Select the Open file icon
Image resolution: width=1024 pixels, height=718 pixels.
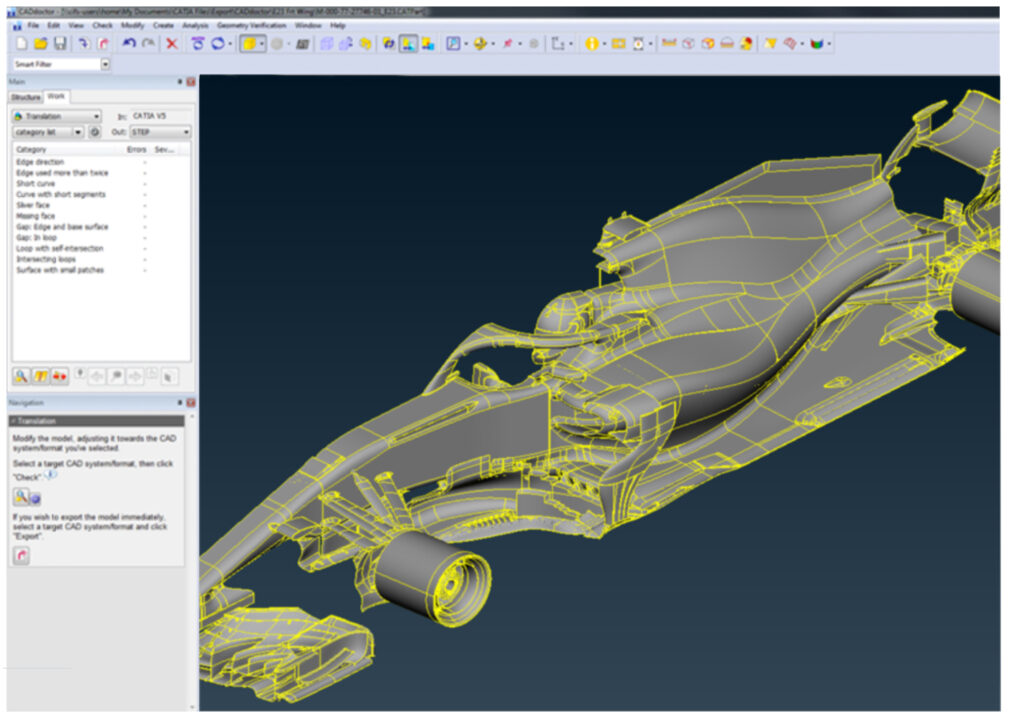click(42, 43)
